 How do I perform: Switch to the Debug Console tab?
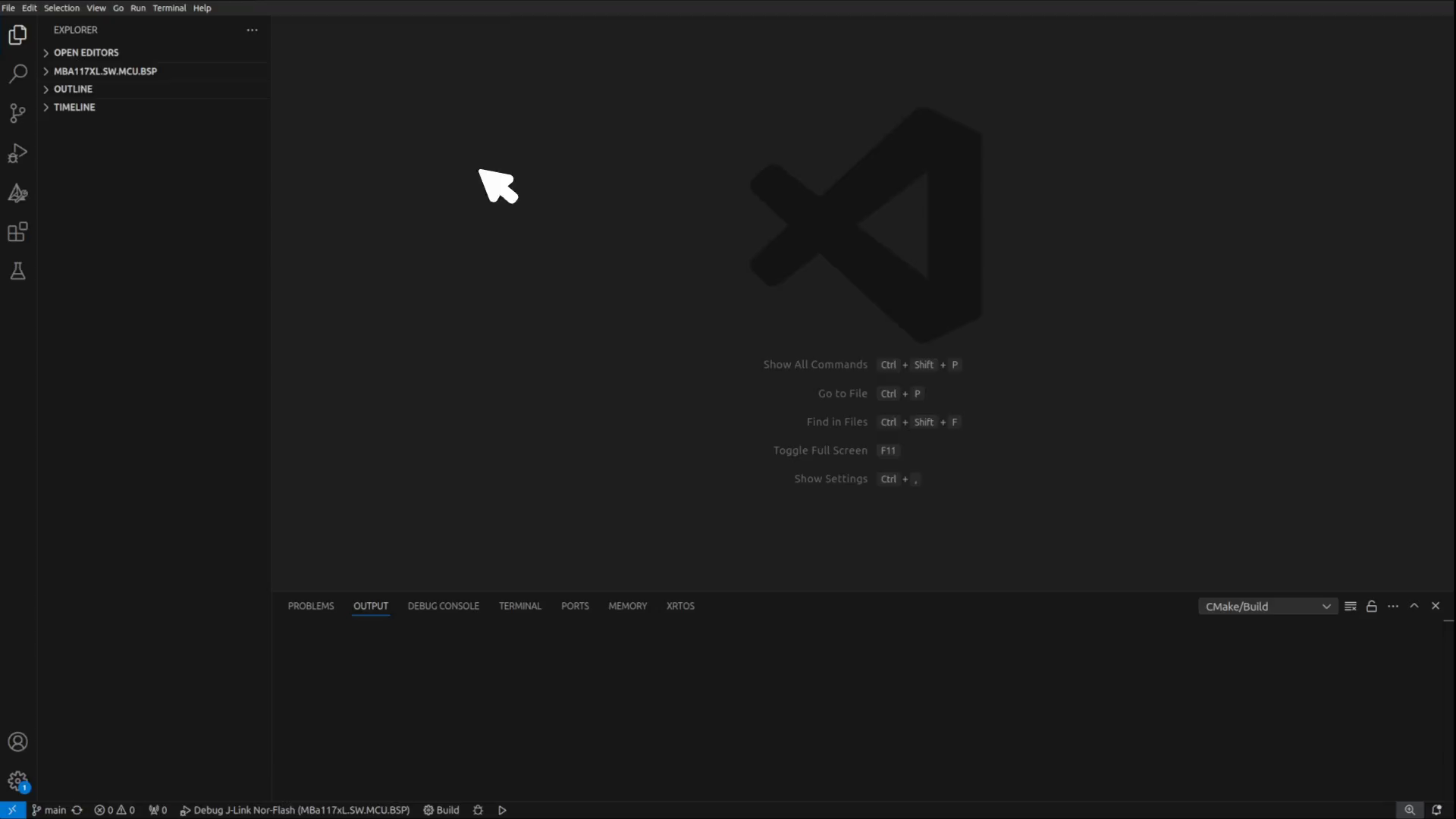[444, 606]
